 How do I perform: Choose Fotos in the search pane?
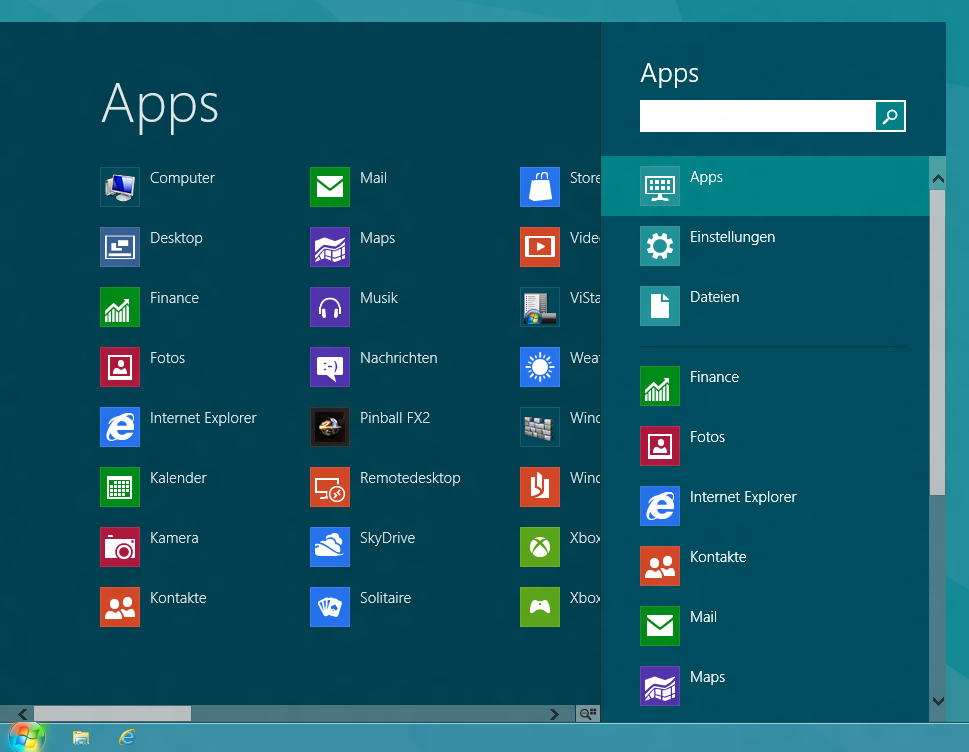tap(765, 446)
